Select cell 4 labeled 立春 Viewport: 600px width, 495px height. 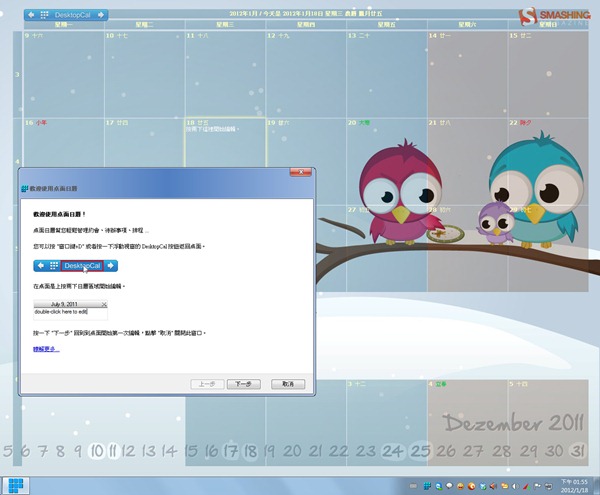click(468, 422)
